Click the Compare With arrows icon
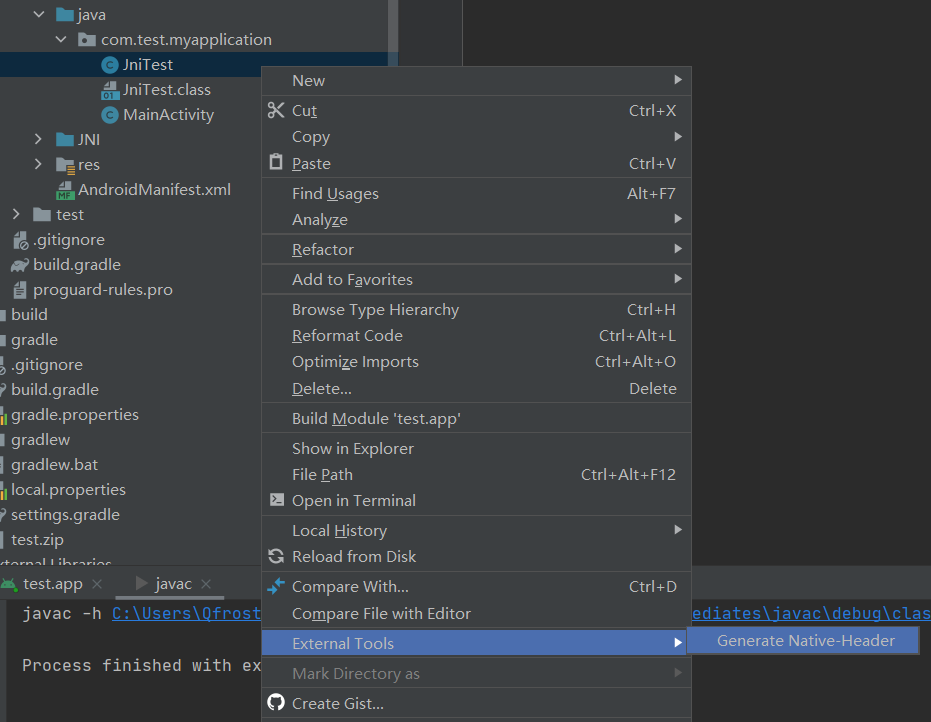Viewport: 931px width, 722px height. 276,586
